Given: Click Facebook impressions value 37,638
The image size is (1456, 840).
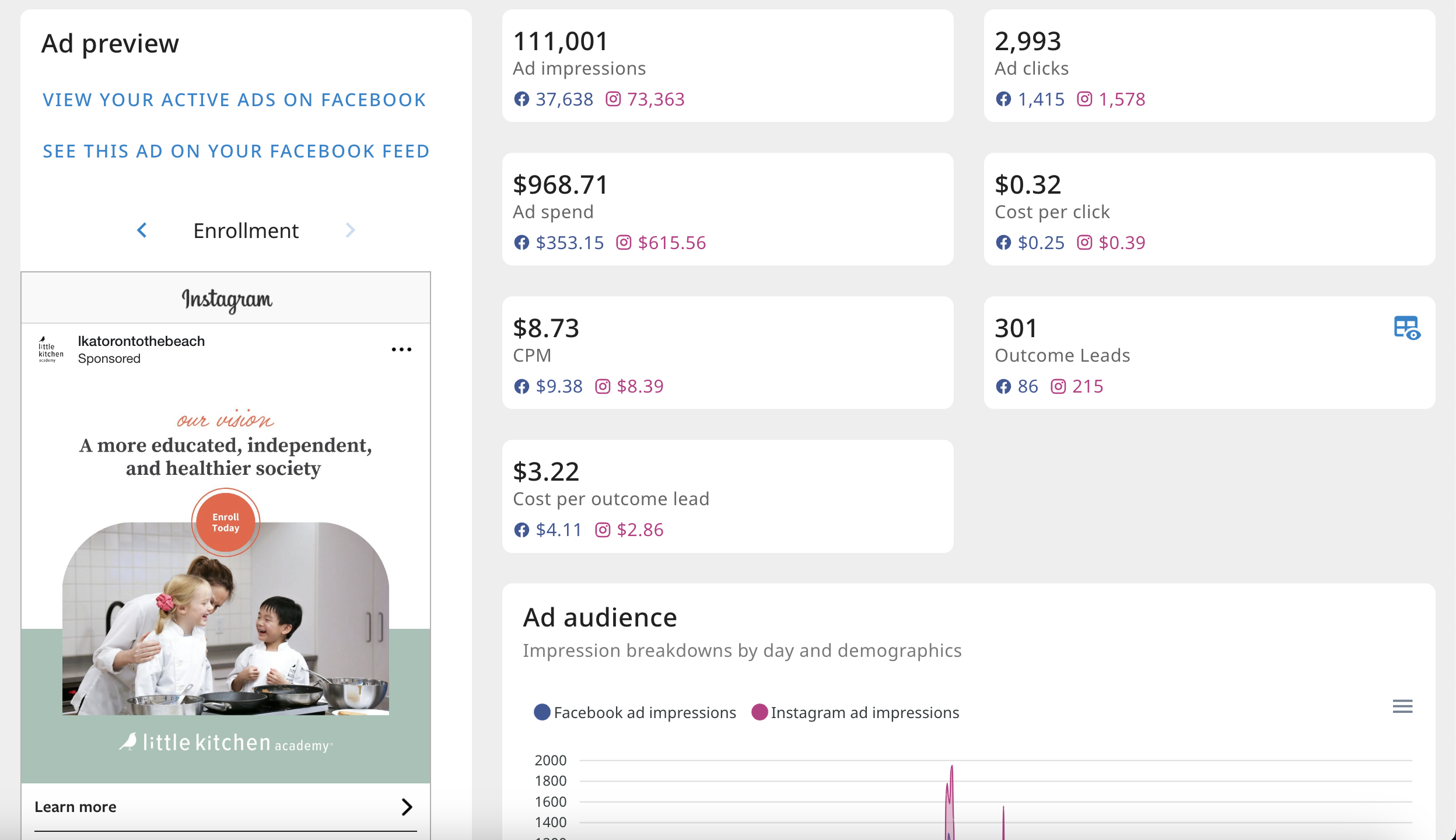Looking at the screenshot, I should pos(564,99).
